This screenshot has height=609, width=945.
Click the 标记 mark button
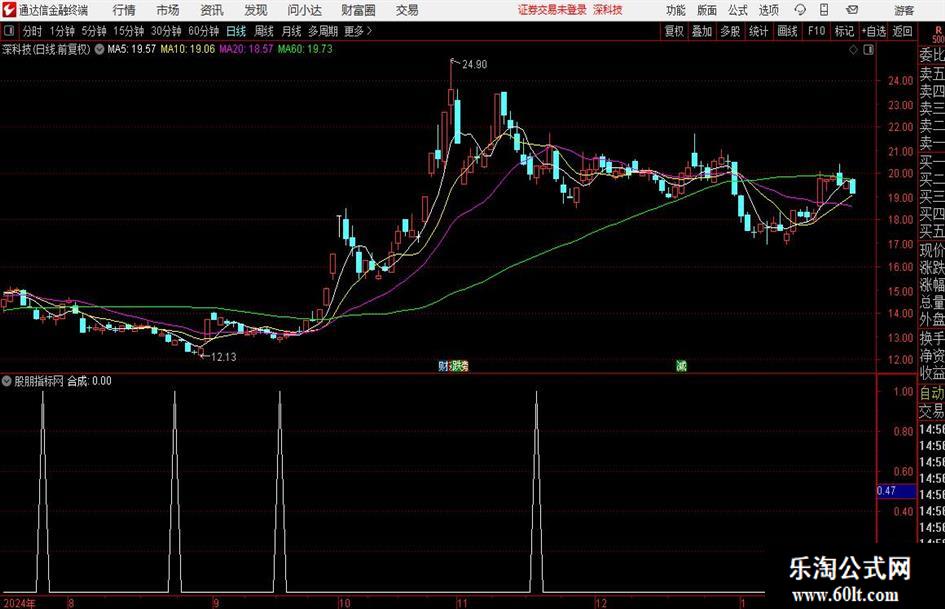(844, 31)
